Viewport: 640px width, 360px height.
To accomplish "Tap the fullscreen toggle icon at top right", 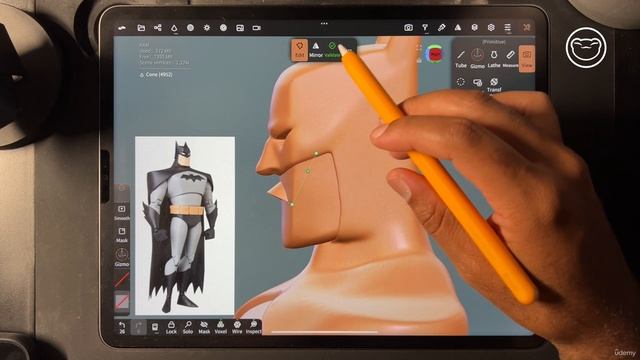I will pyautogui.click(x=527, y=27).
